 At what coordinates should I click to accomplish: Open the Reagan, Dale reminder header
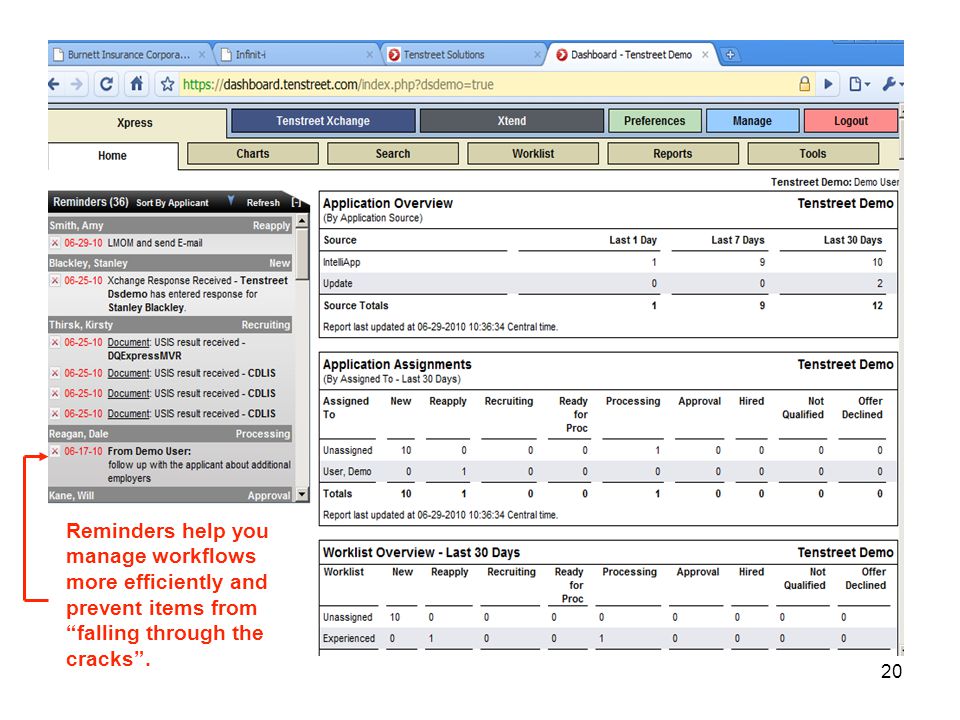[170, 433]
